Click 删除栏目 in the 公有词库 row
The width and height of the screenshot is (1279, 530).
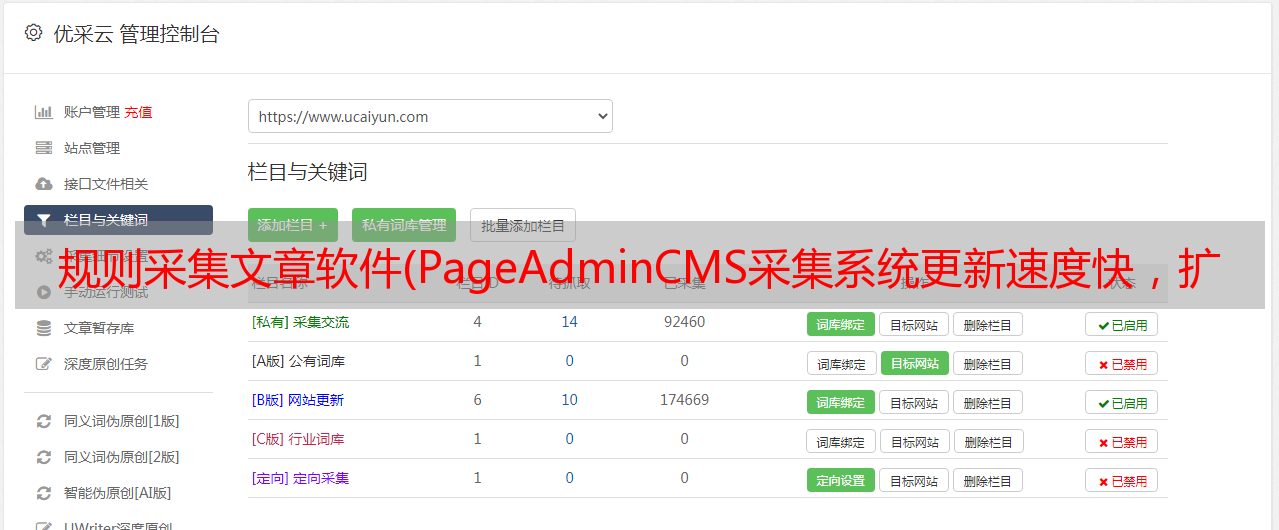(x=987, y=363)
